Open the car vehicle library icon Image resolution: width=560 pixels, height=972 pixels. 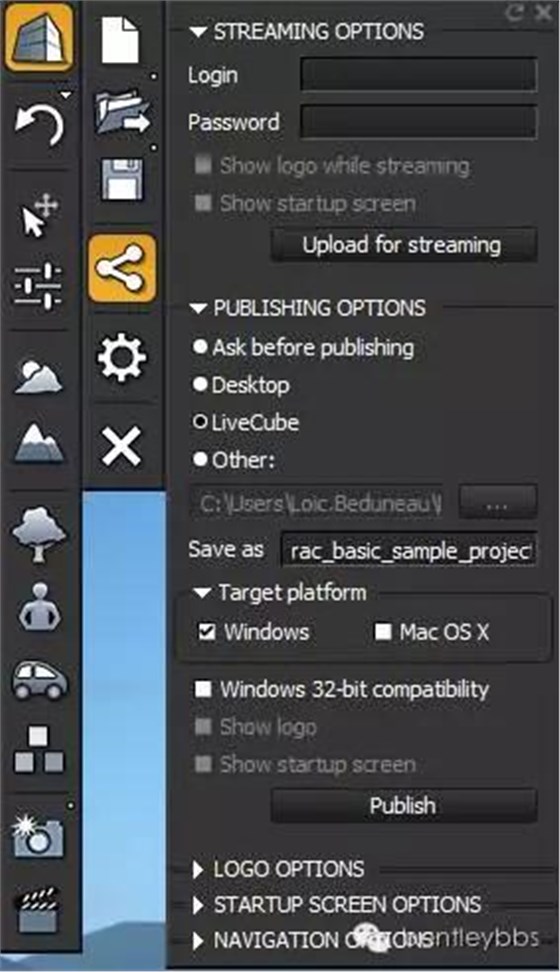(x=40, y=679)
